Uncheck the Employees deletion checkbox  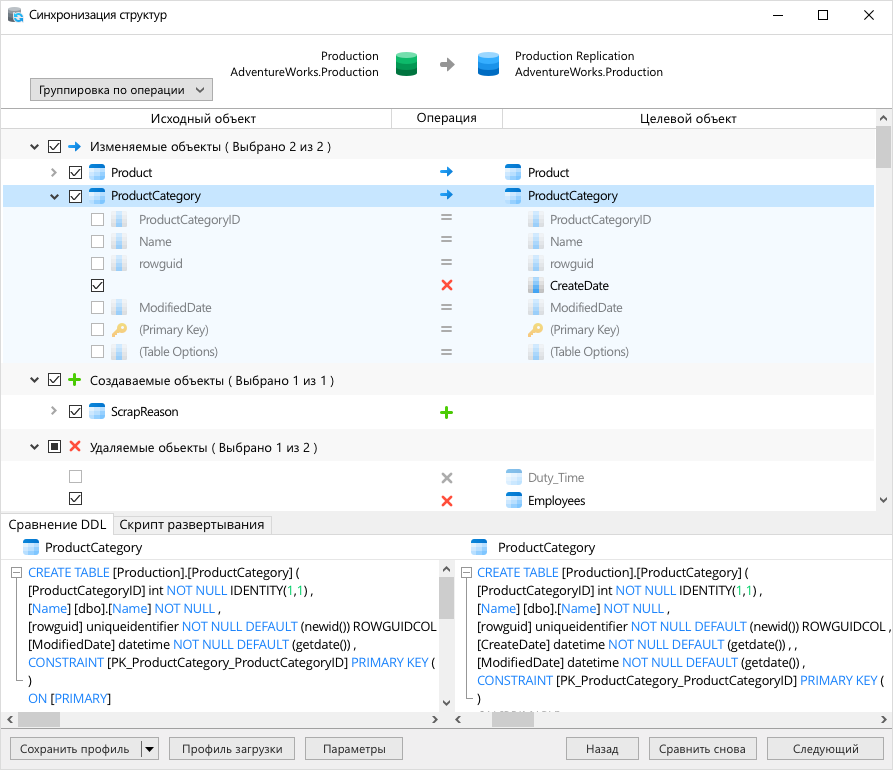[75, 498]
